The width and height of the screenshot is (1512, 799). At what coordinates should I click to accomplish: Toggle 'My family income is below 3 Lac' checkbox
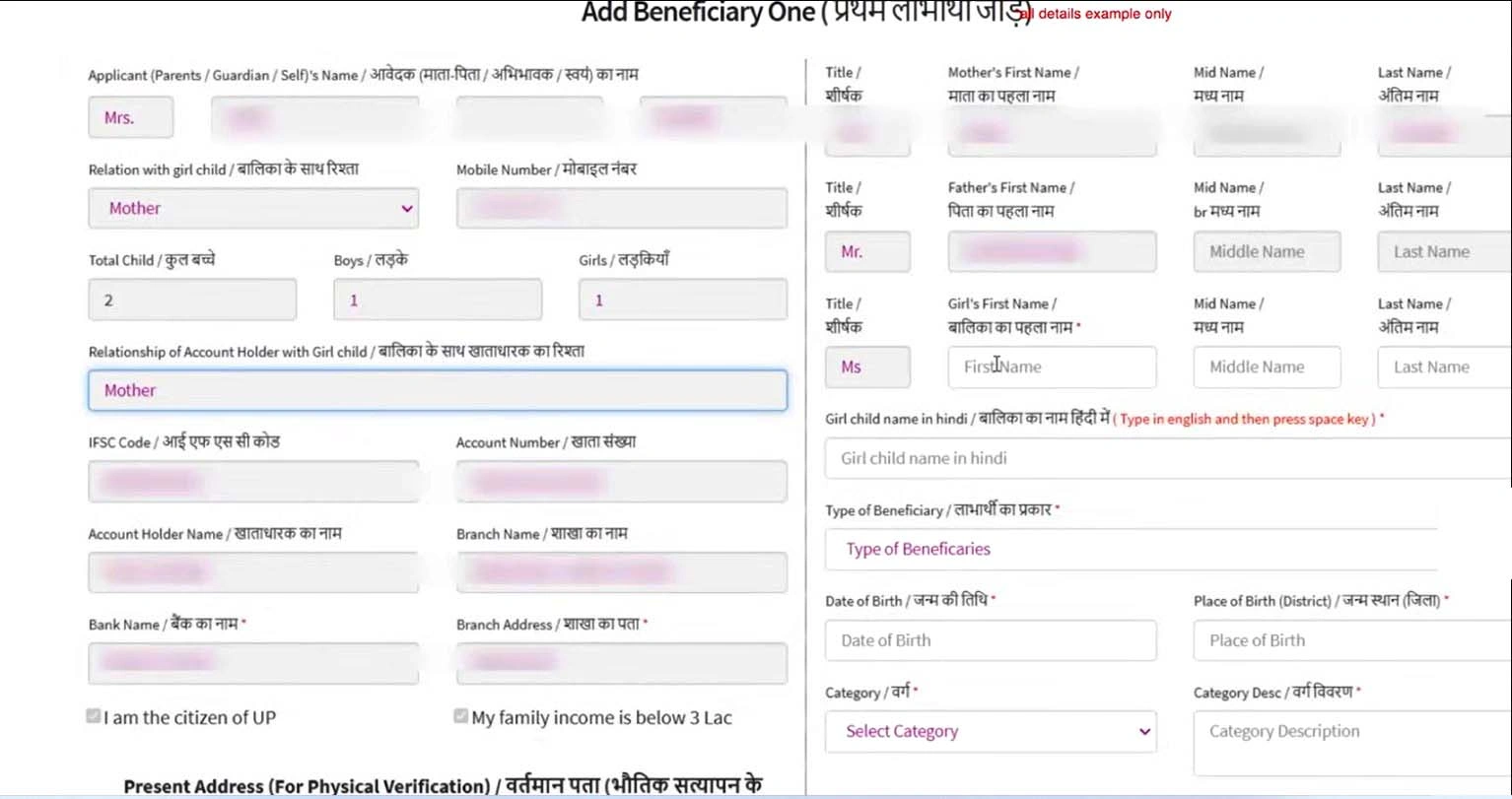[460, 716]
